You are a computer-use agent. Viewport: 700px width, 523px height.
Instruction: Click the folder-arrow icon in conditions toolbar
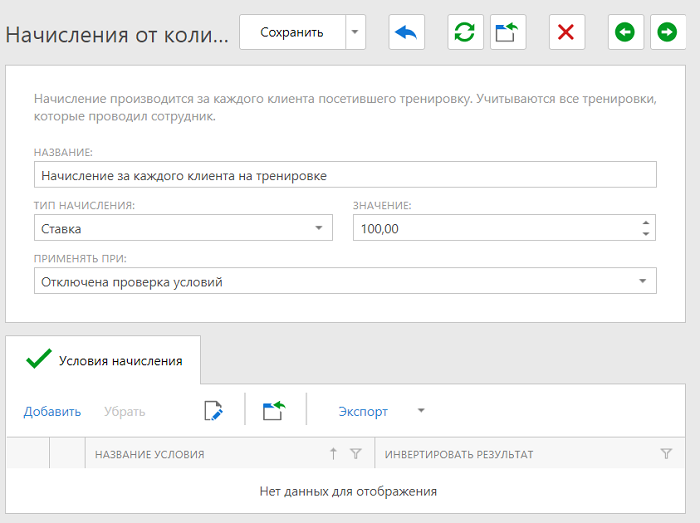274,411
